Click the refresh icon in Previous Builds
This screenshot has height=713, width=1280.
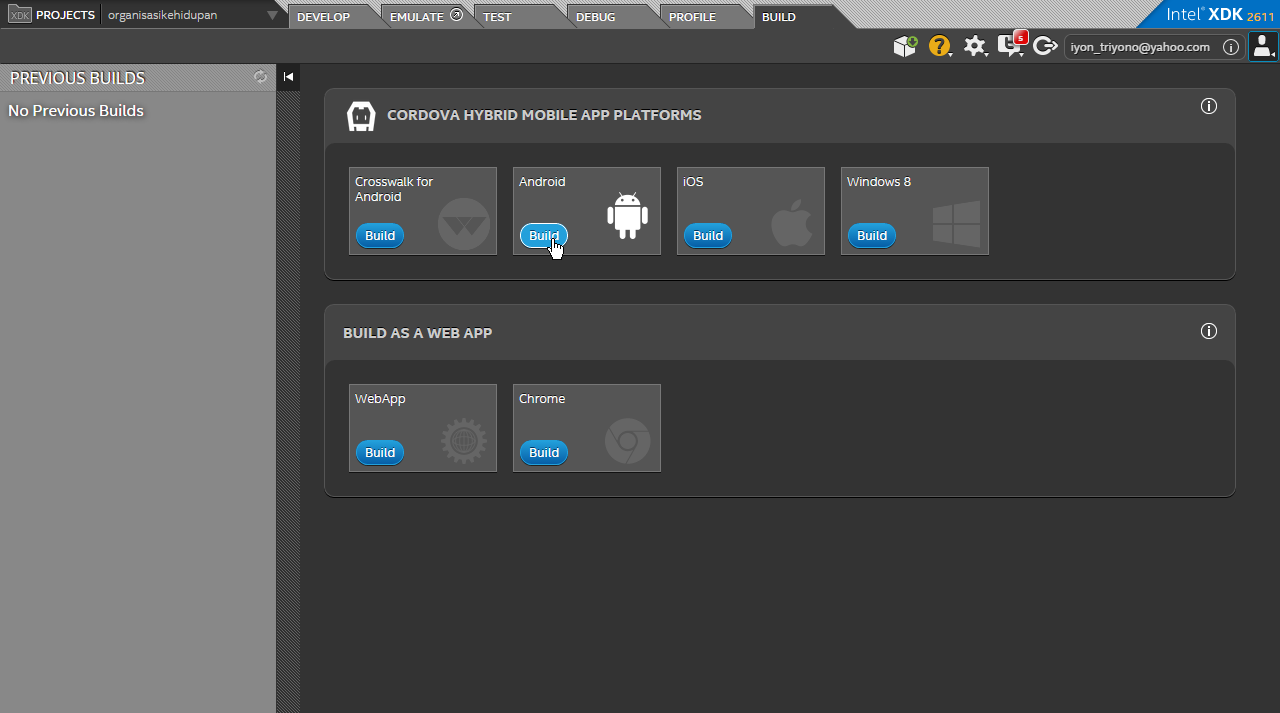pos(261,77)
